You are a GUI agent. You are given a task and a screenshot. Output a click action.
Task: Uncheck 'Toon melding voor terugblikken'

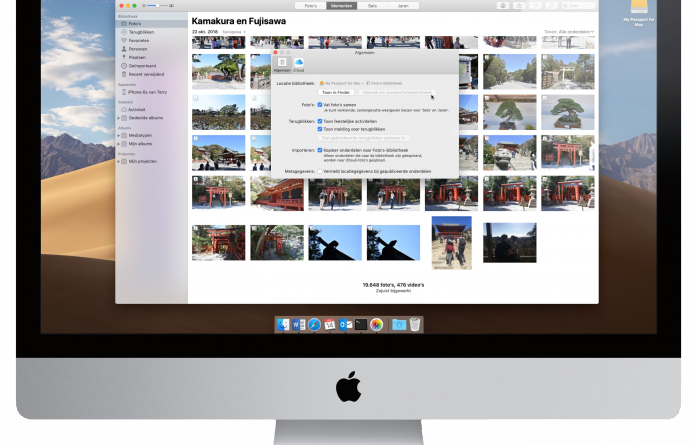pos(320,129)
